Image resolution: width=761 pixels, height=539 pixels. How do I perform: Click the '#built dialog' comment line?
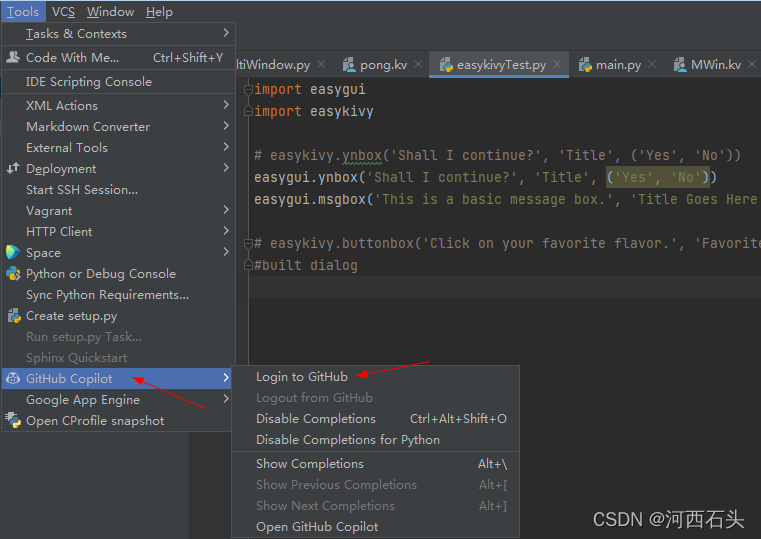[x=306, y=265]
